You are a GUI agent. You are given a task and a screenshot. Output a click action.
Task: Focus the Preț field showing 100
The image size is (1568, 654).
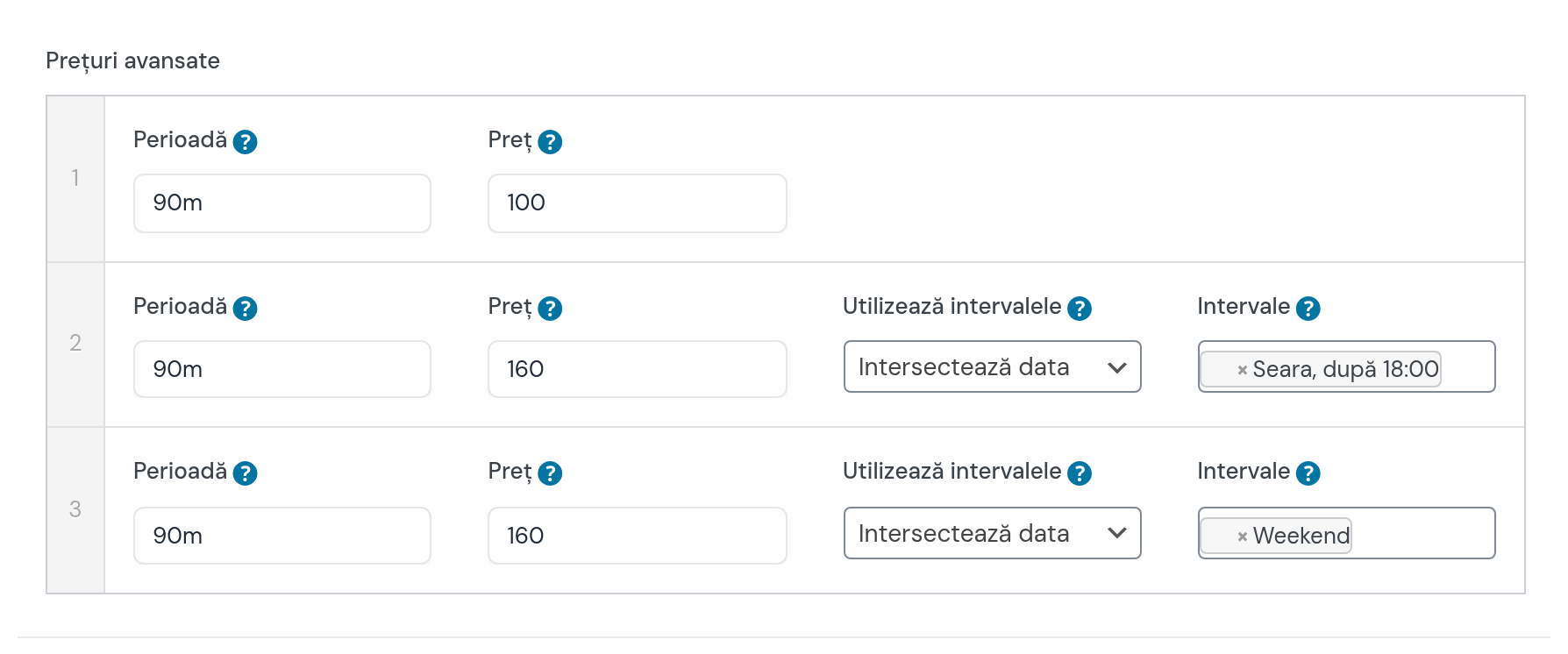638,203
